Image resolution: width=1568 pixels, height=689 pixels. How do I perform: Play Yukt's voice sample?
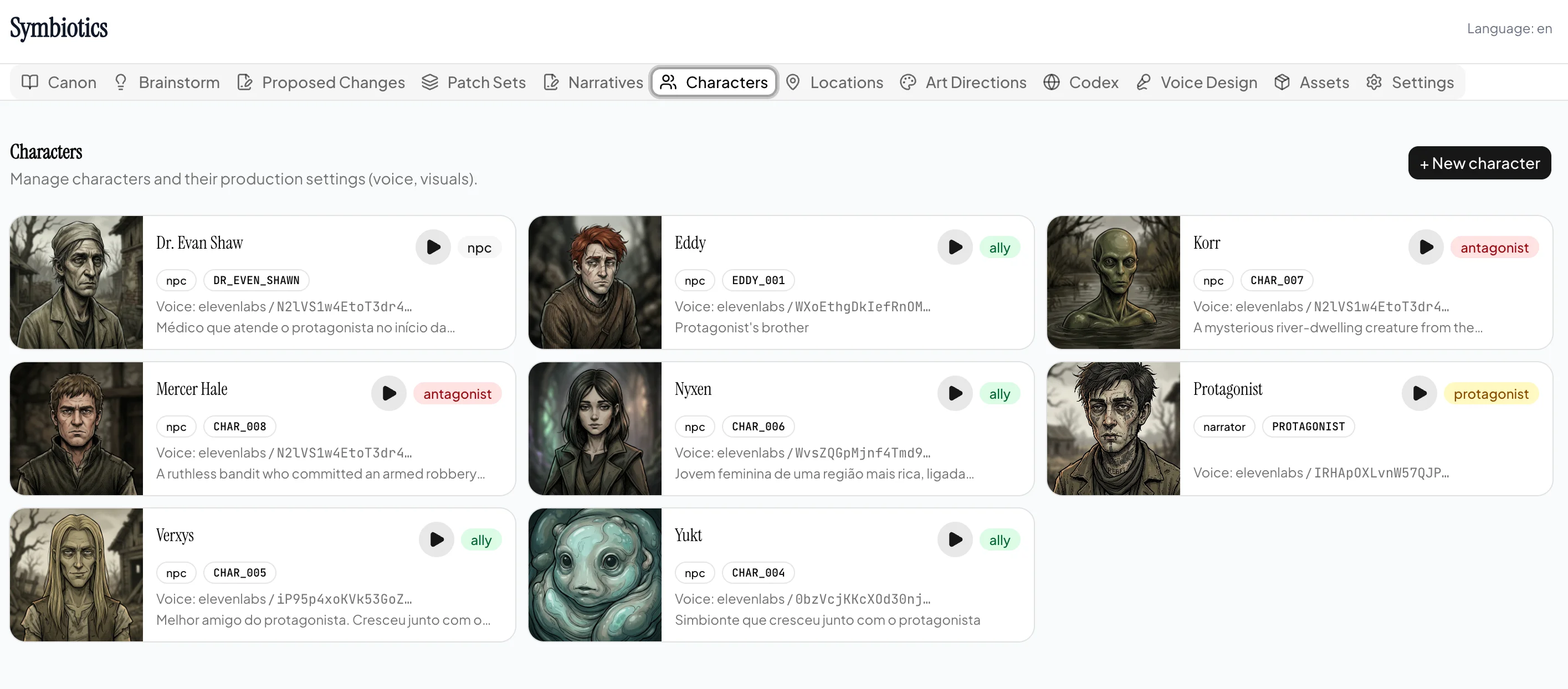click(955, 539)
